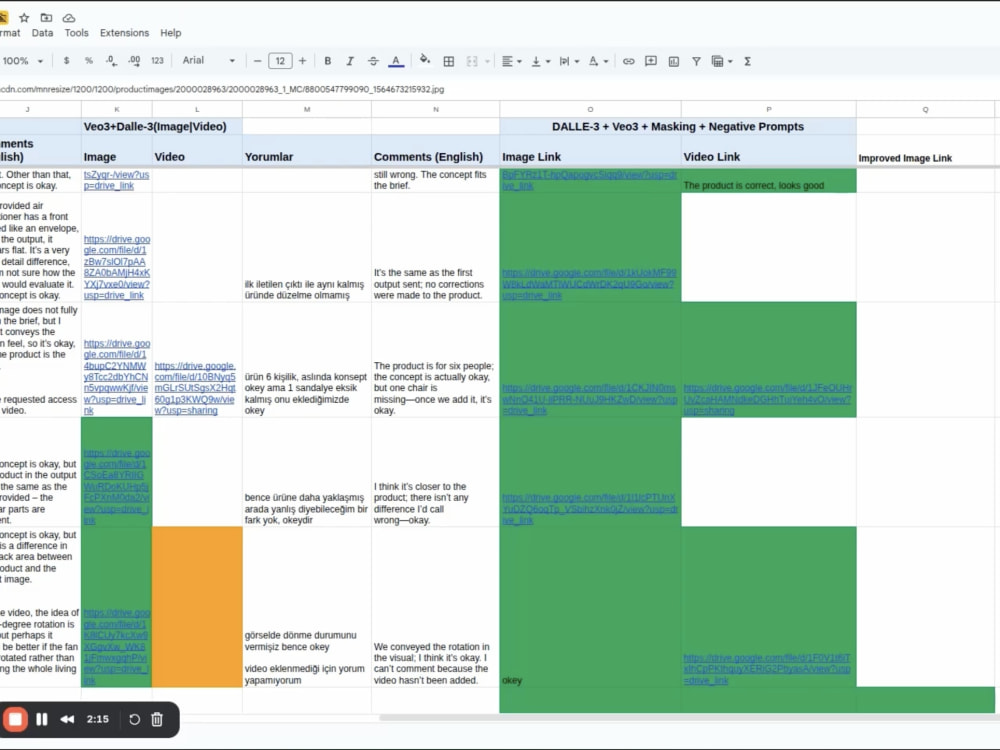Screen dimensions: 1000x750
Task: Select the cell 'ilk iletilen çıktı ile aynı kalmış'
Action: click(x=307, y=247)
